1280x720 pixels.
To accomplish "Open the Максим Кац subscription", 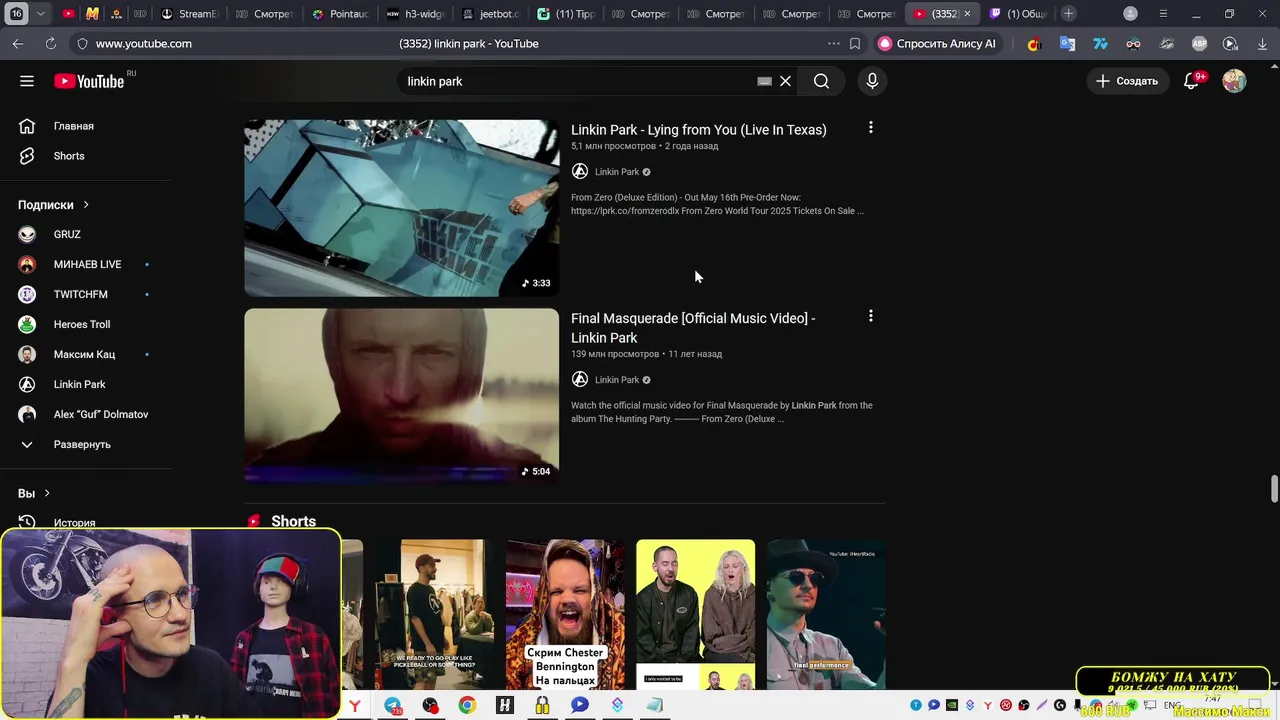I will point(84,354).
